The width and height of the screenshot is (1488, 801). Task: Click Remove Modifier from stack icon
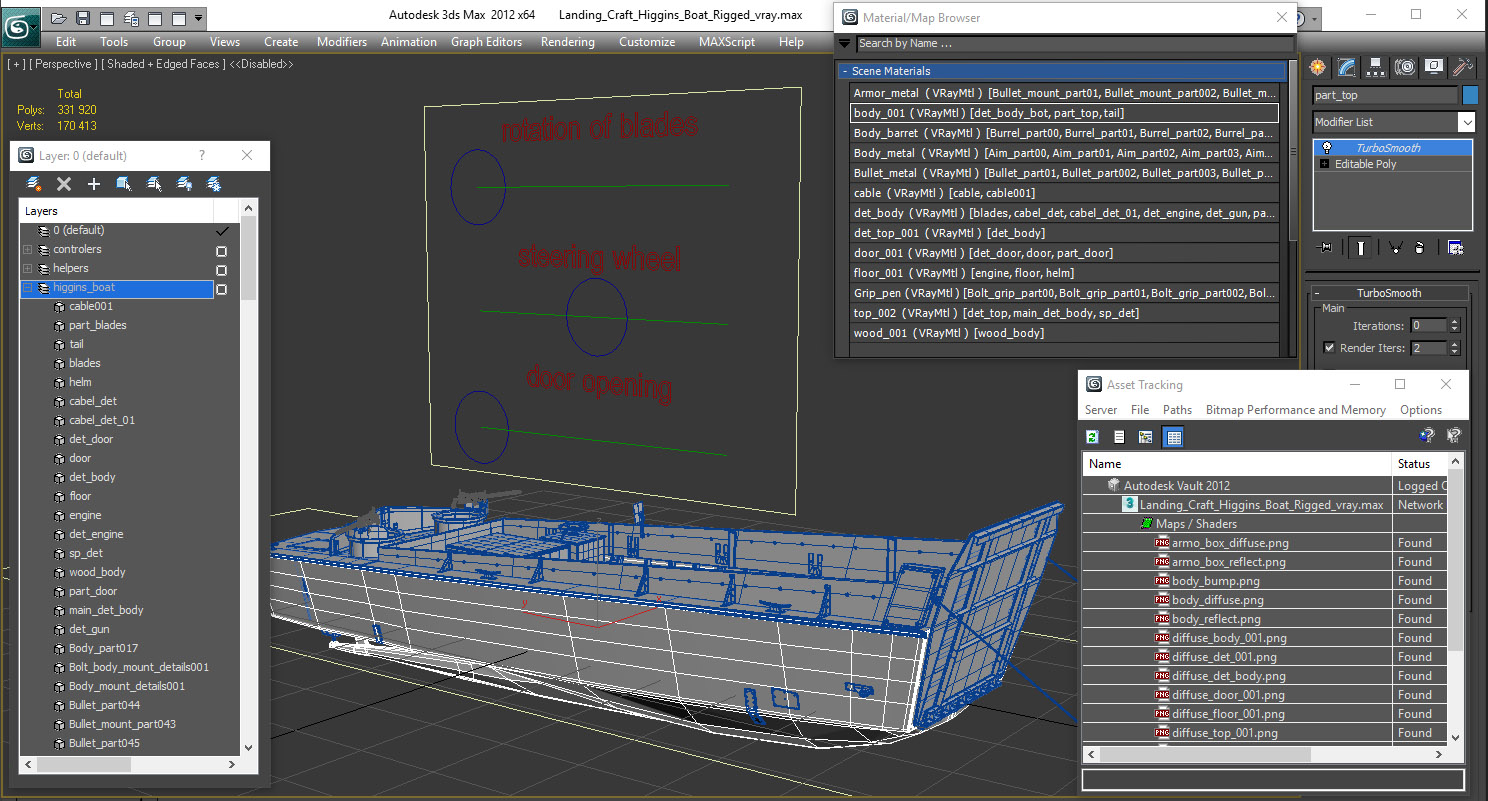tap(1421, 248)
